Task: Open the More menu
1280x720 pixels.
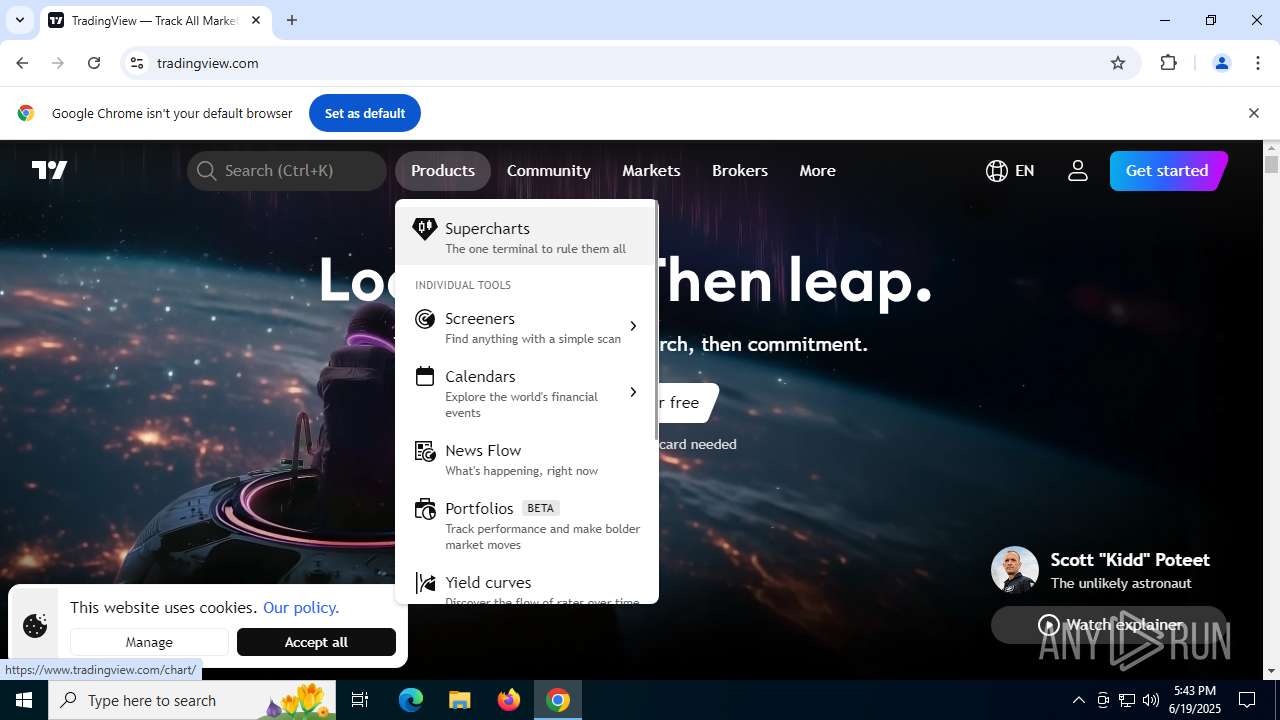Action: pos(817,170)
